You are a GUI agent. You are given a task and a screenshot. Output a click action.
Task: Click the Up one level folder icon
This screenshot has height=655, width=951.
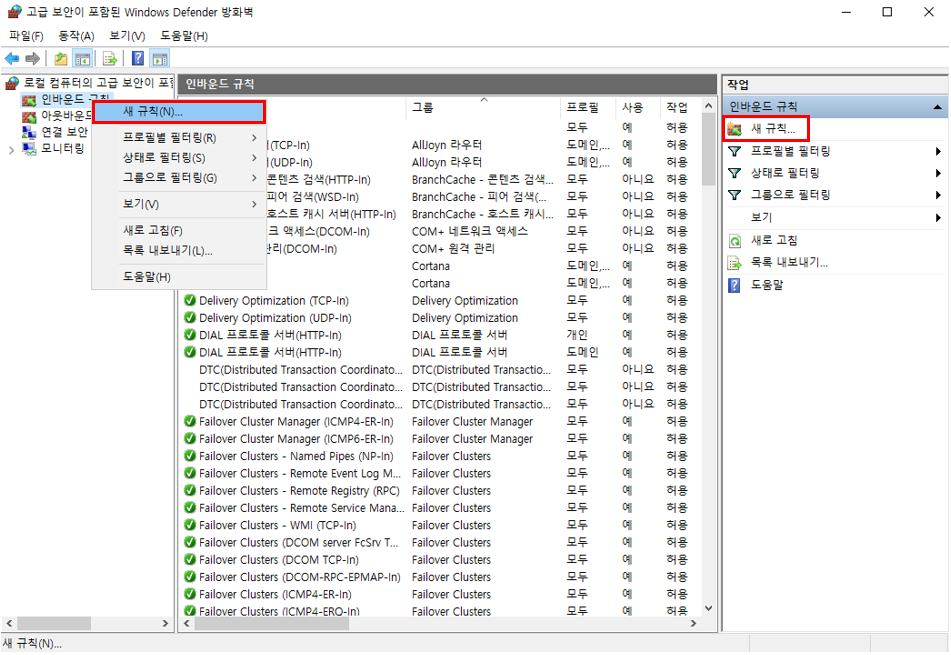[61, 59]
